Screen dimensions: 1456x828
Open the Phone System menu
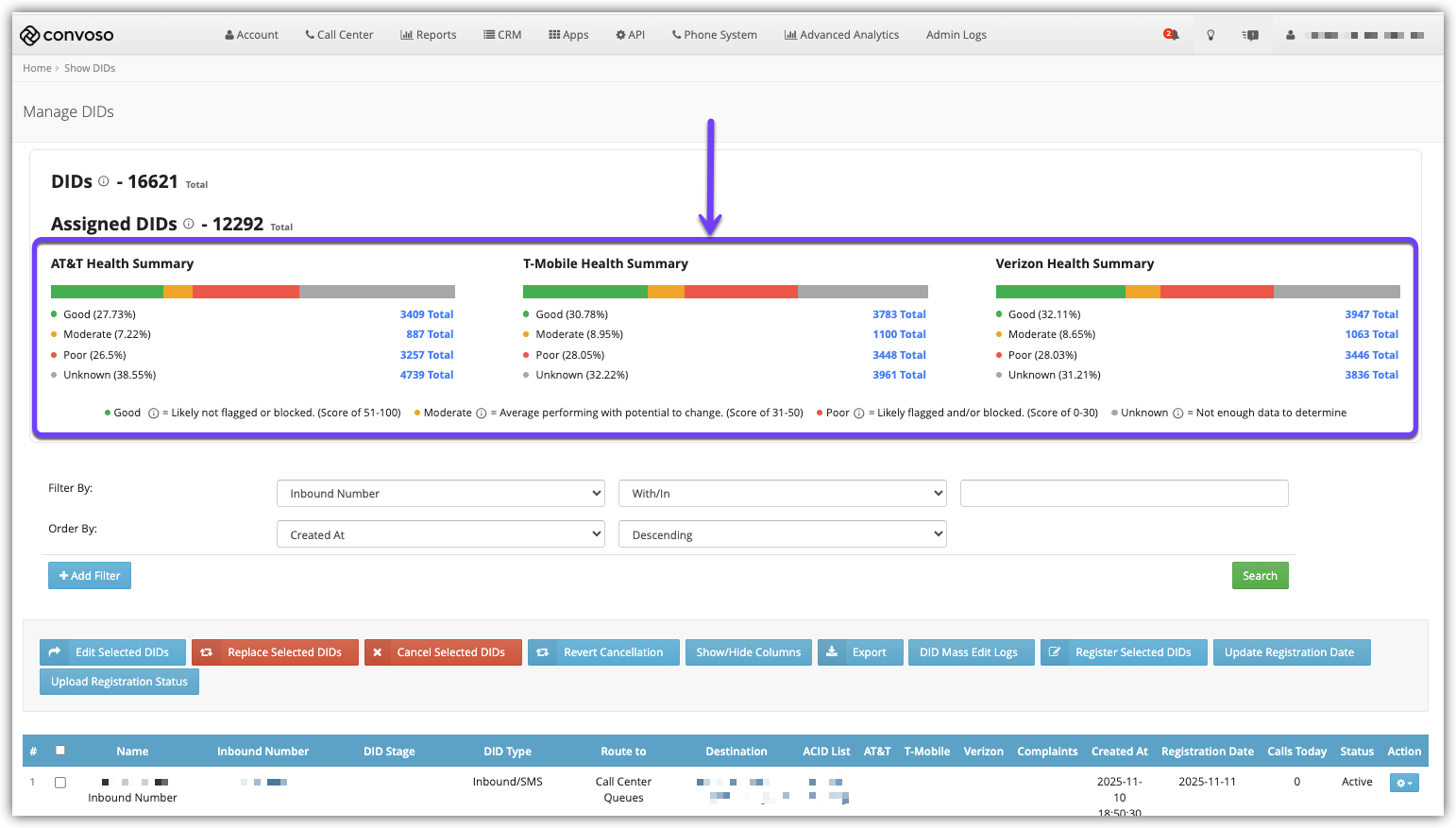(714, 35)
